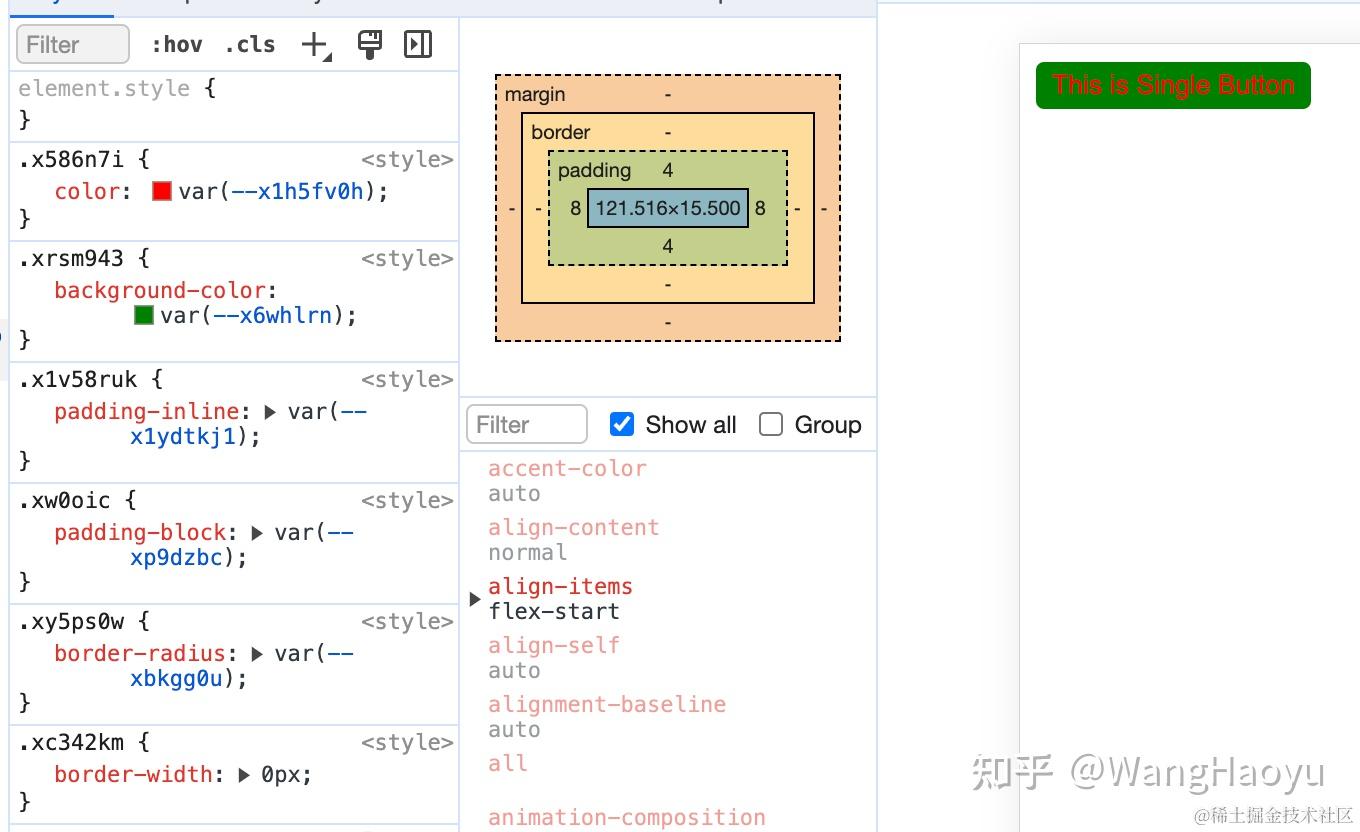Screen dimensions: 1360x832
Task: Click the green background-color swatch in .xrsm943
Action: (x=143, y=314)
